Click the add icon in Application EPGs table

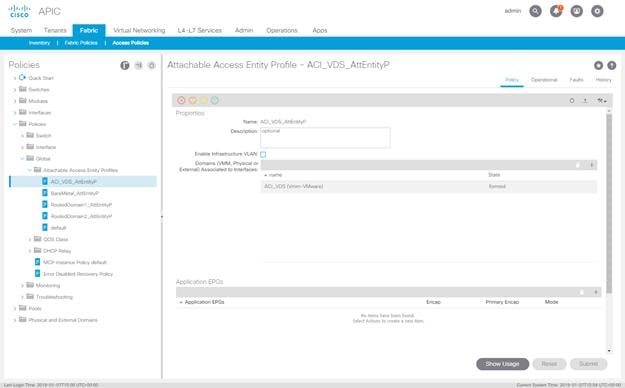596,292
